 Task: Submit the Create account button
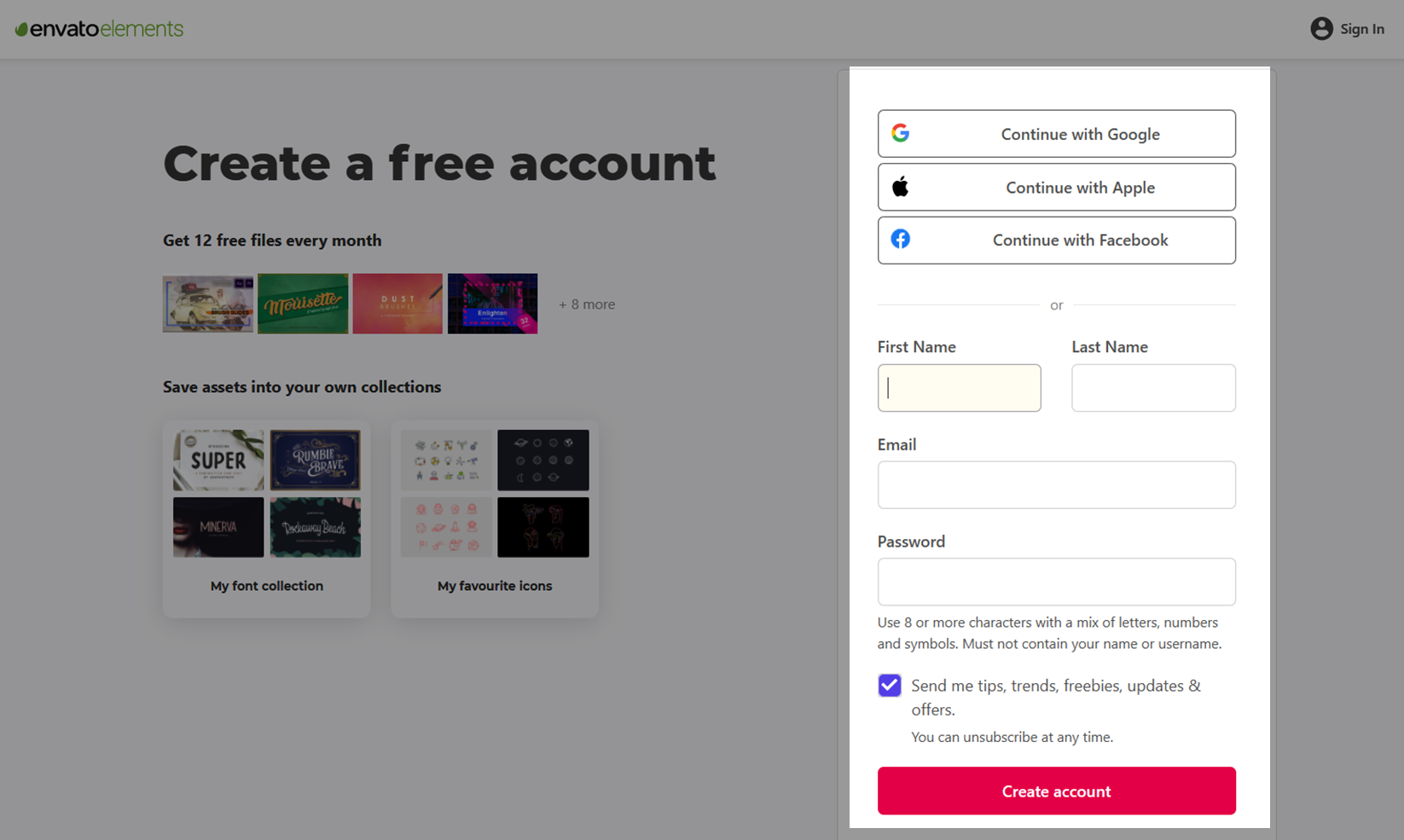point(1056,791)
